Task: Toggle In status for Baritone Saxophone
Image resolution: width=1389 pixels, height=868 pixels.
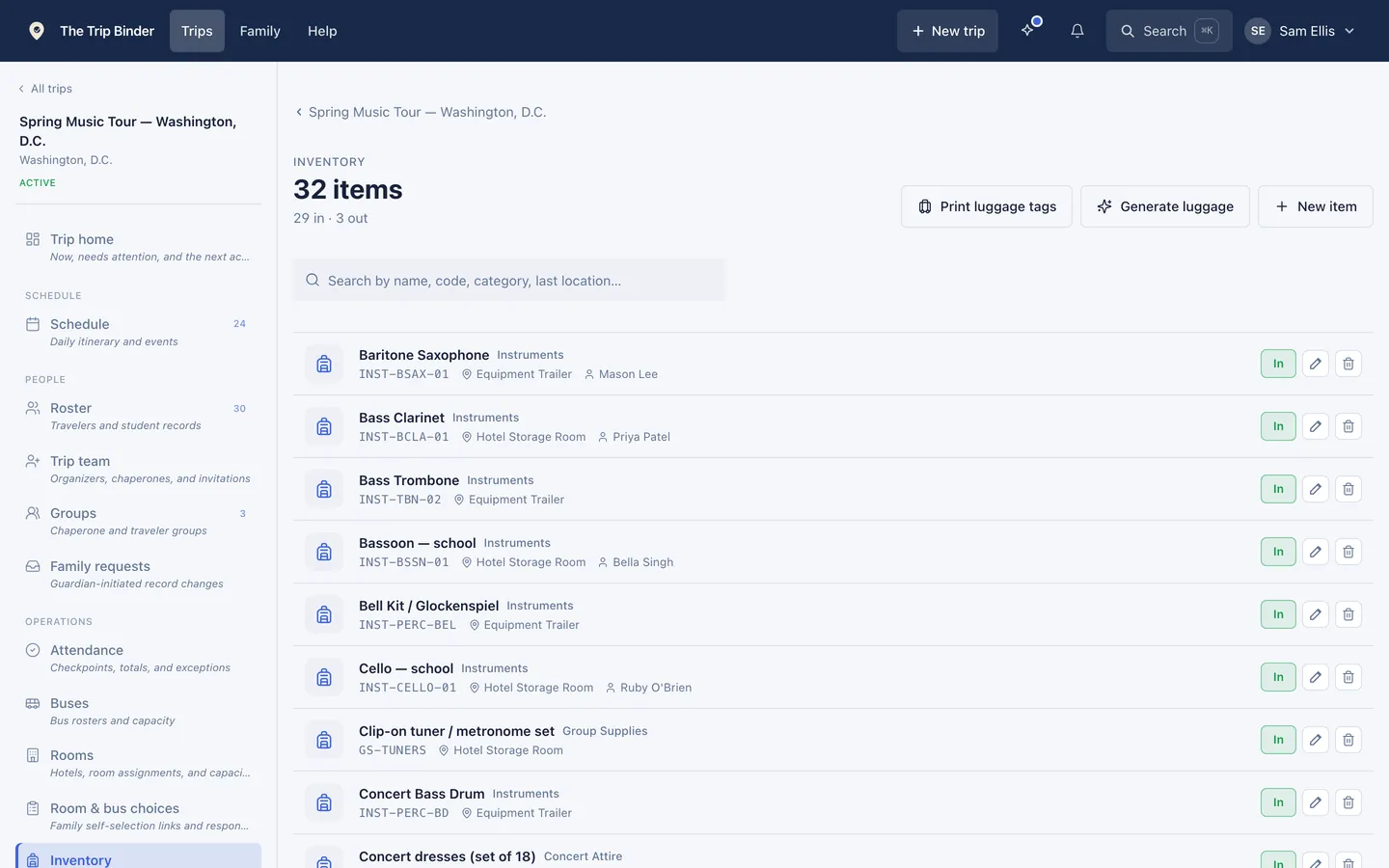Action: [x=1278, y=364]
